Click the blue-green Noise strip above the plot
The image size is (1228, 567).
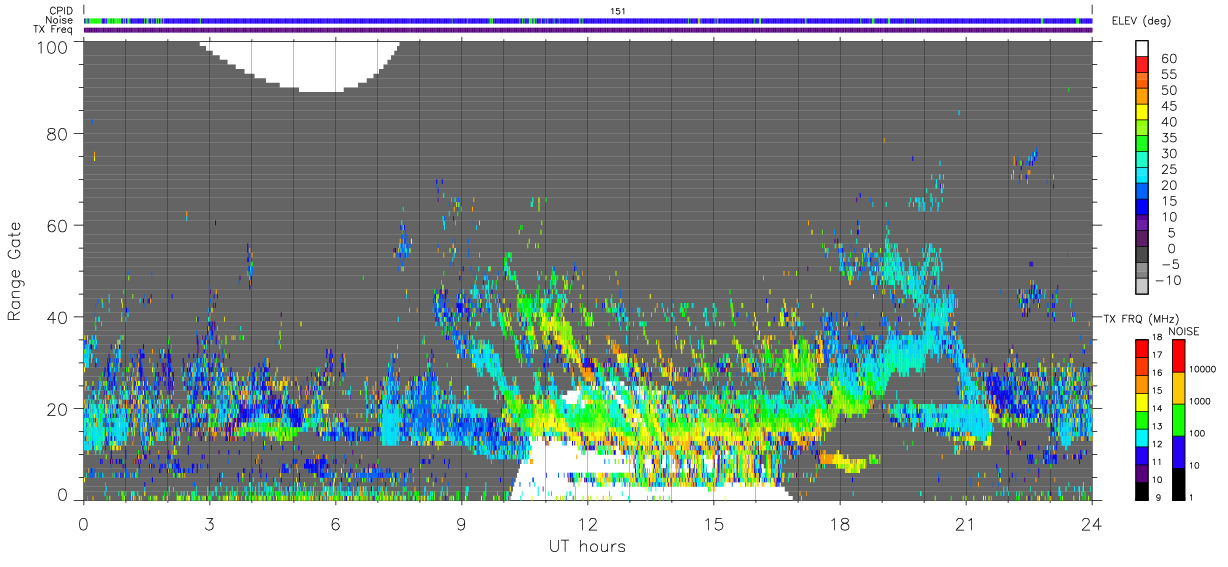[x=588, y=21]
